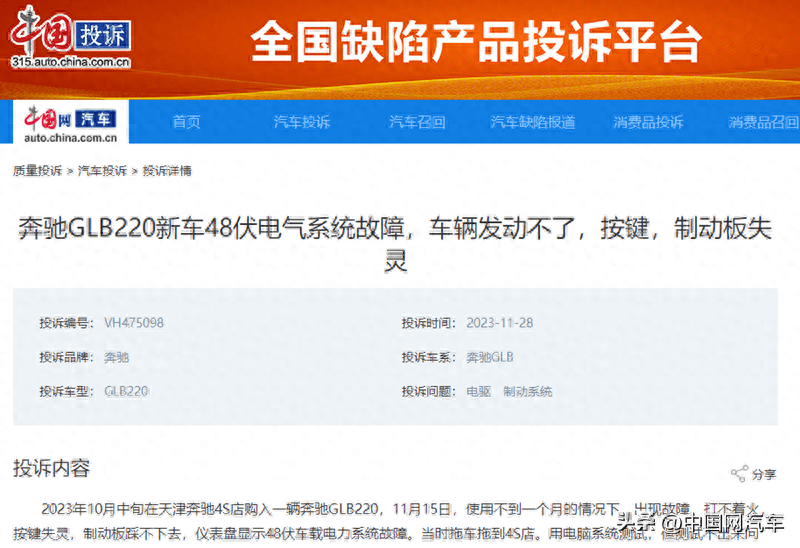The image size is (800, 548).
Task: Click the 质量投诉 breadcrumb link
Action: pos(38,171)
